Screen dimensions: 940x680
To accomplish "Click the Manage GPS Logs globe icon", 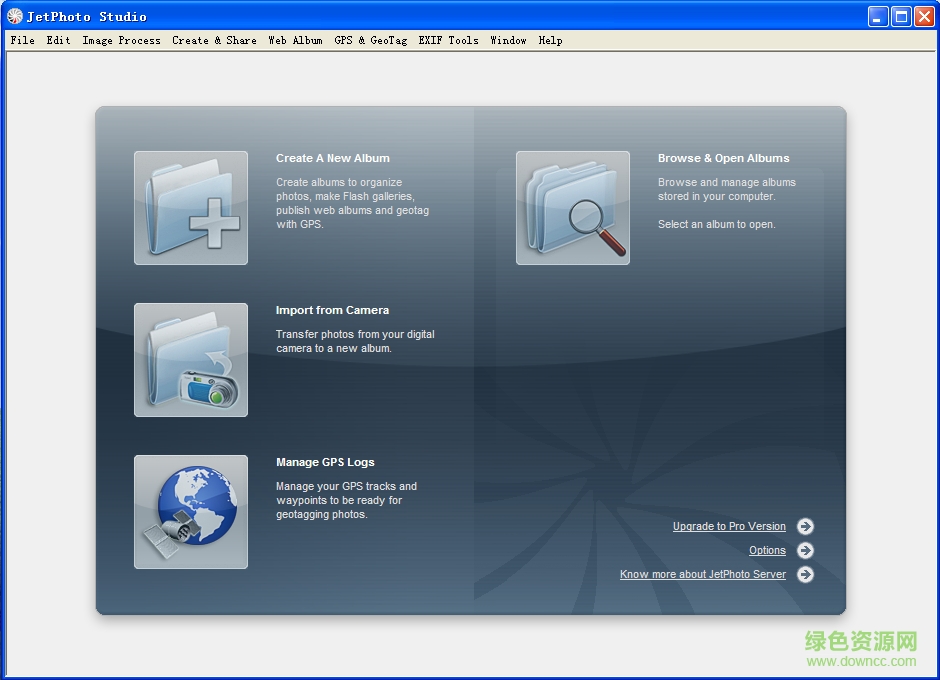I will 191,512.
